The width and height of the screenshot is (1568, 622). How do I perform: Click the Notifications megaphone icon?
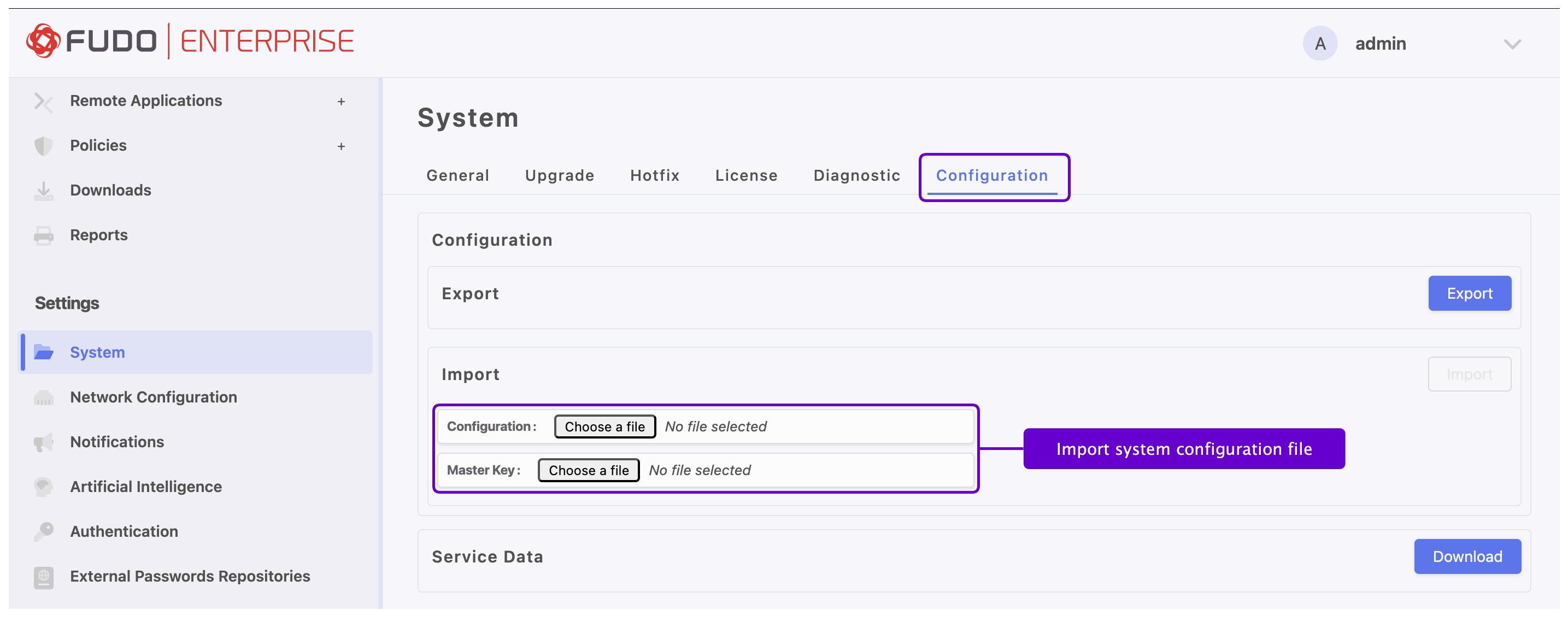(x=43, y=442)
